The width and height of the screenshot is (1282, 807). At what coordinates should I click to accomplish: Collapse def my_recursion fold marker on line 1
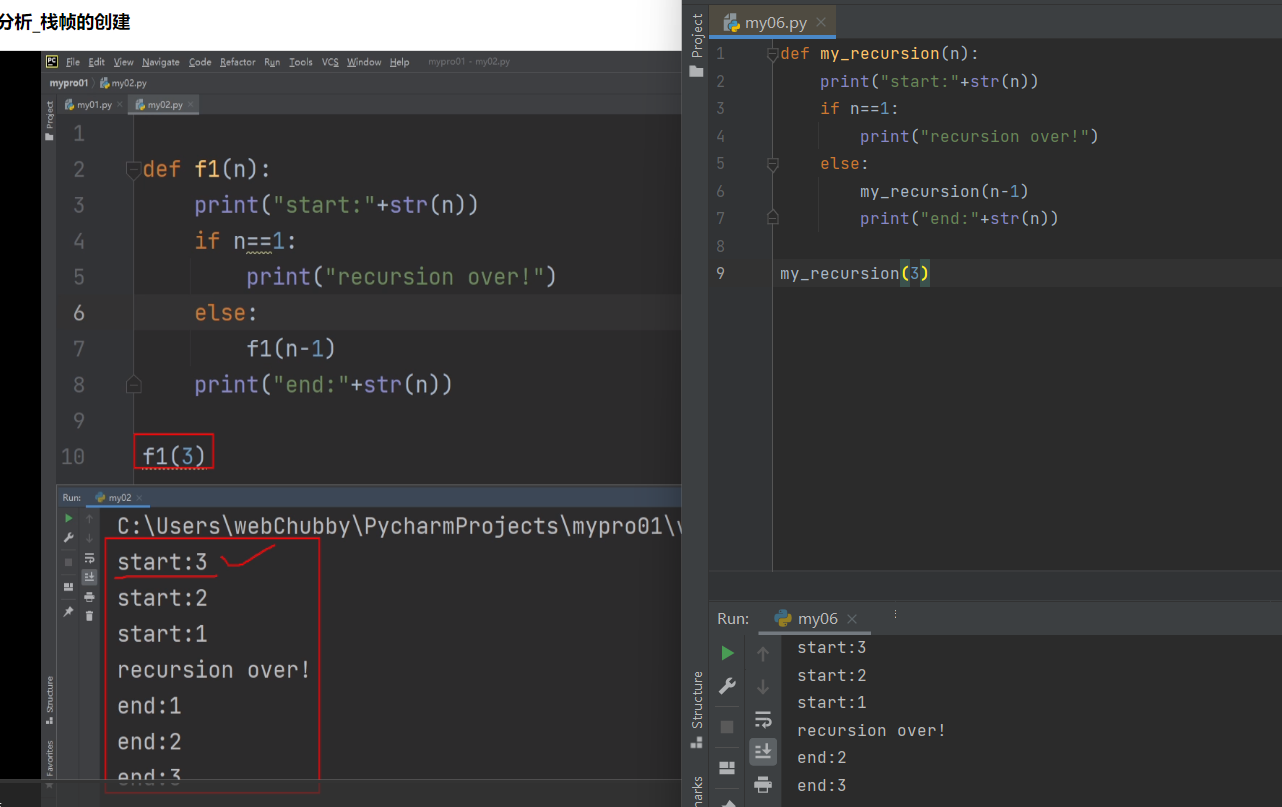point(772,54)
